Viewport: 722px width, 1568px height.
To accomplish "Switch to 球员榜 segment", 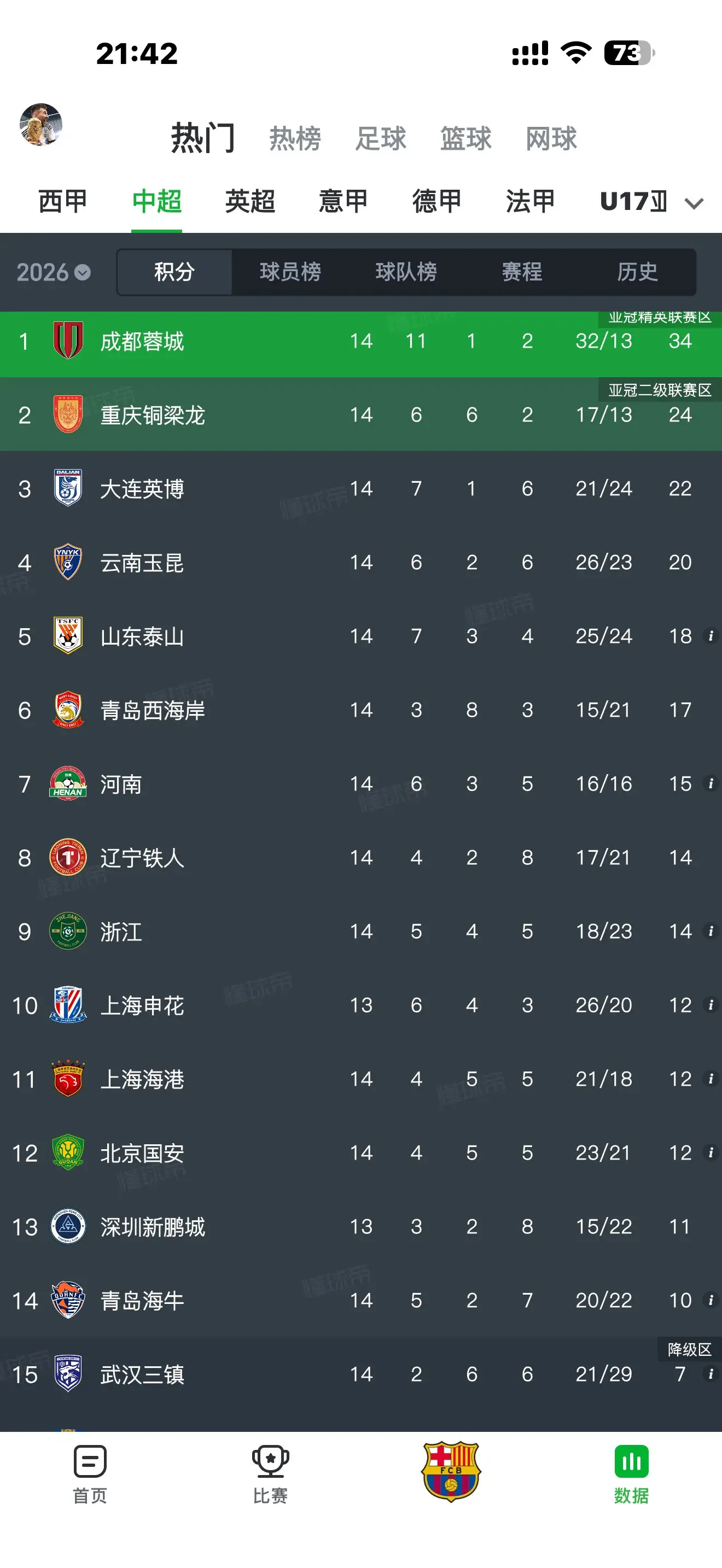I will click(290, 272).
